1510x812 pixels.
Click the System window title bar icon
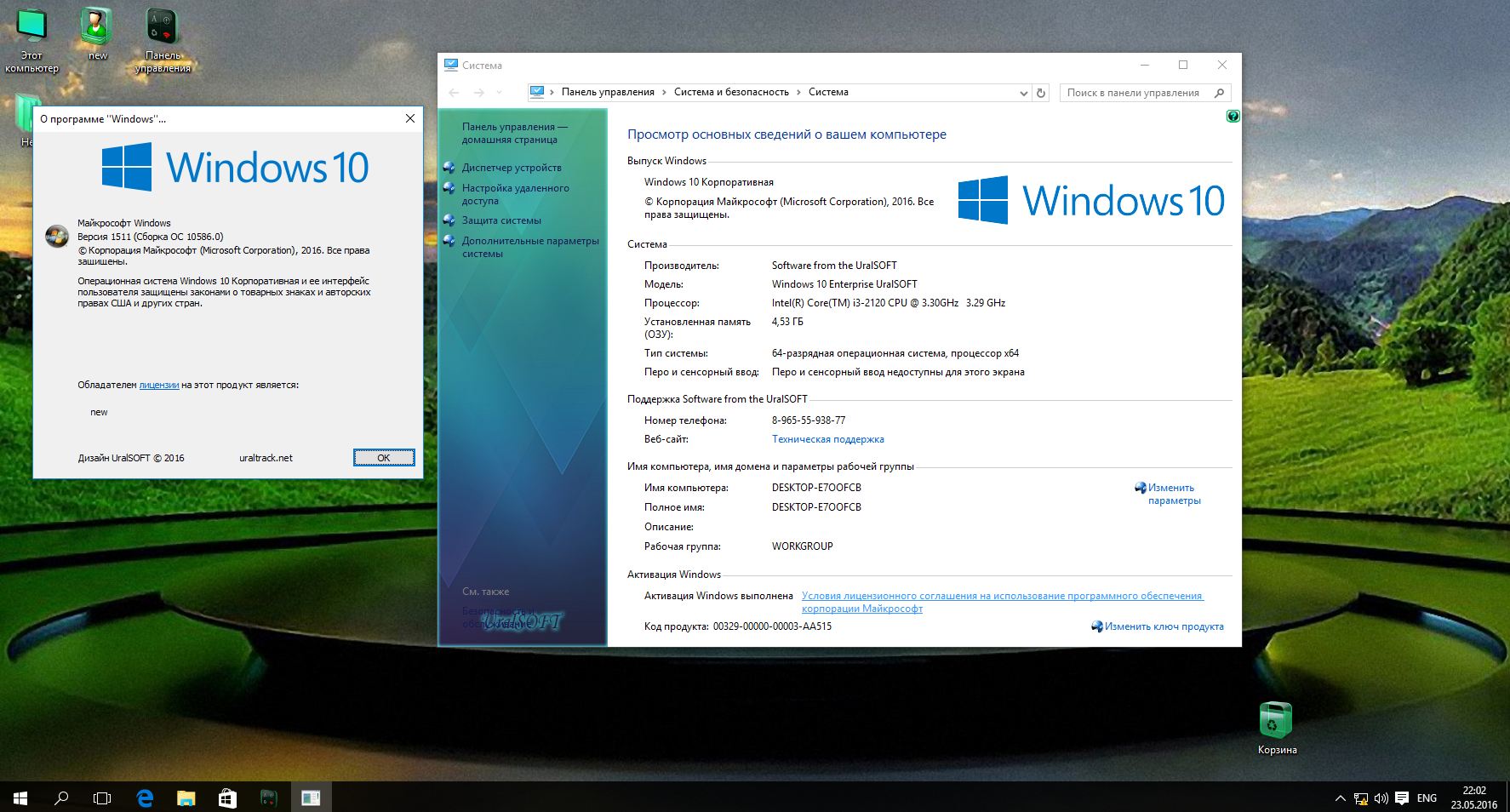click(x=451, y=65)
